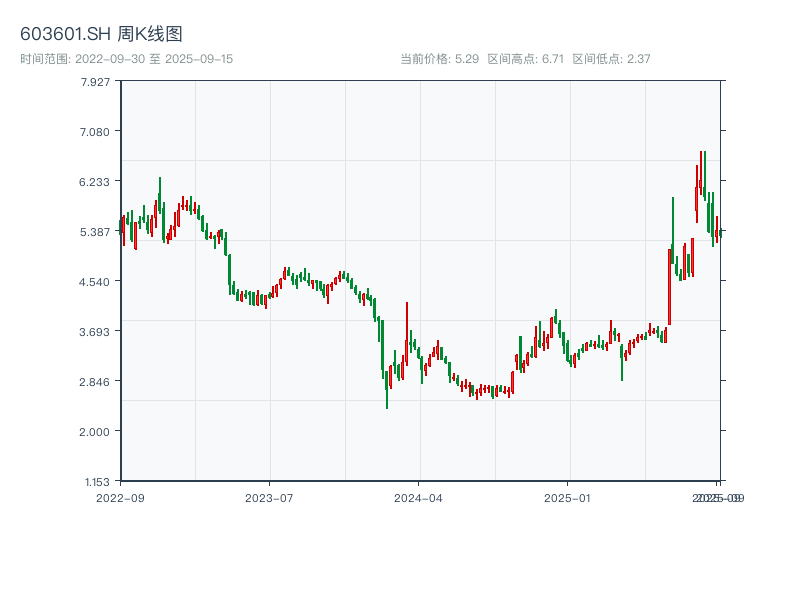Click the 当前价格 5.29 label
This screenshot has width=800, height=600.
click(x=439, y=59)
